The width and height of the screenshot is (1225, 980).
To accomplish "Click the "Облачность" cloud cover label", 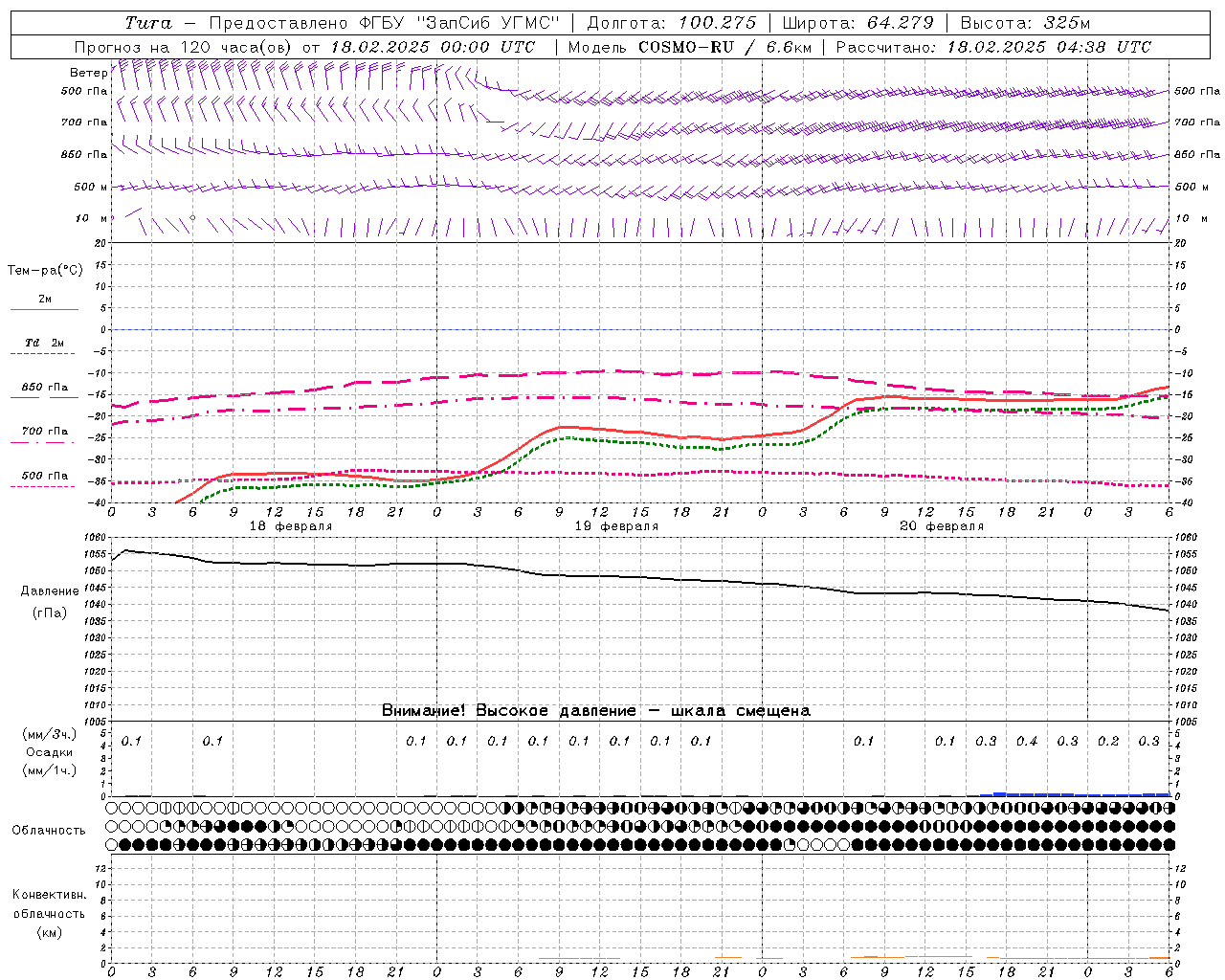I will (x=49, y=831).
